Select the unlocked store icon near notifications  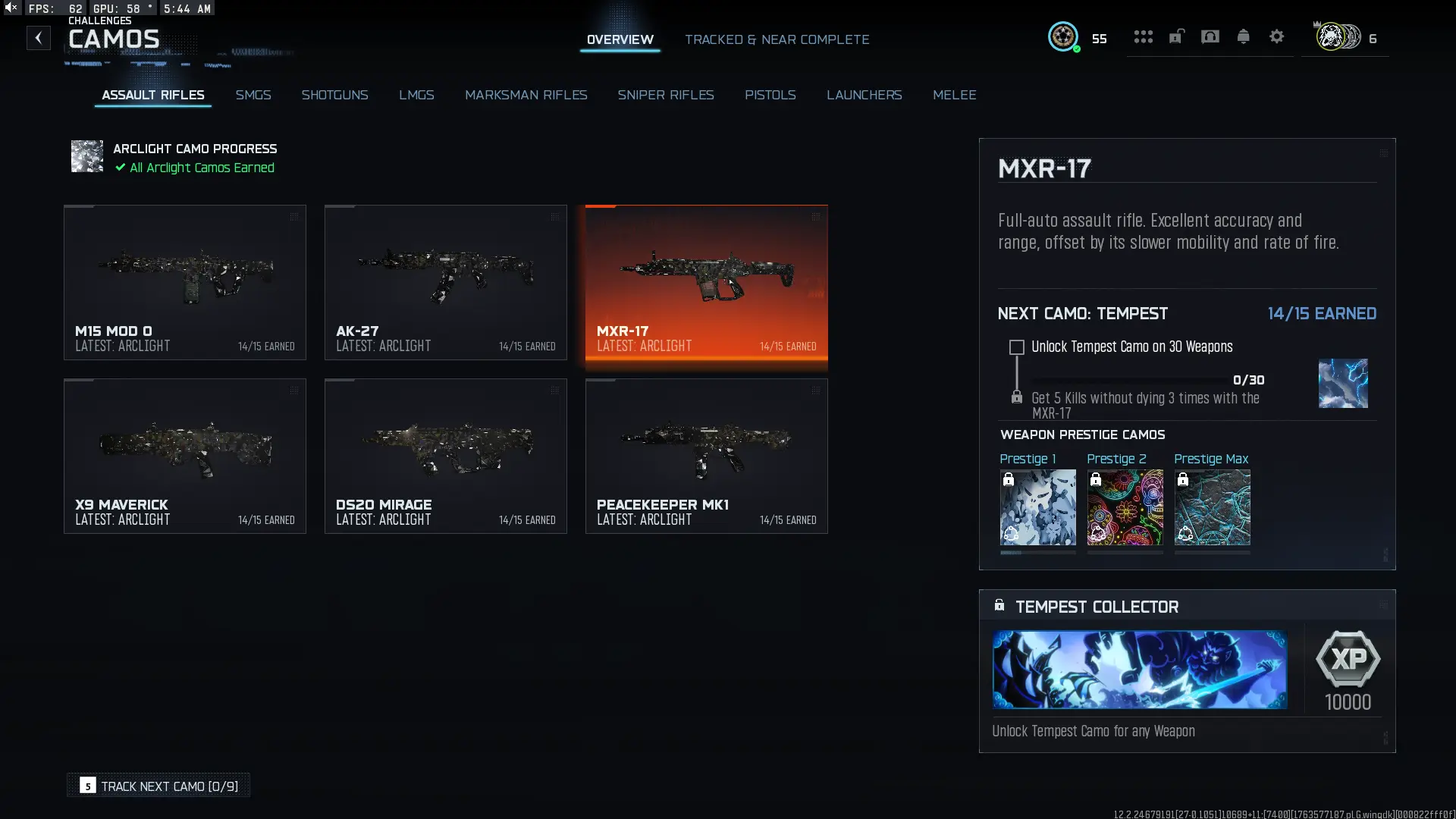(x=1176, y=36)
